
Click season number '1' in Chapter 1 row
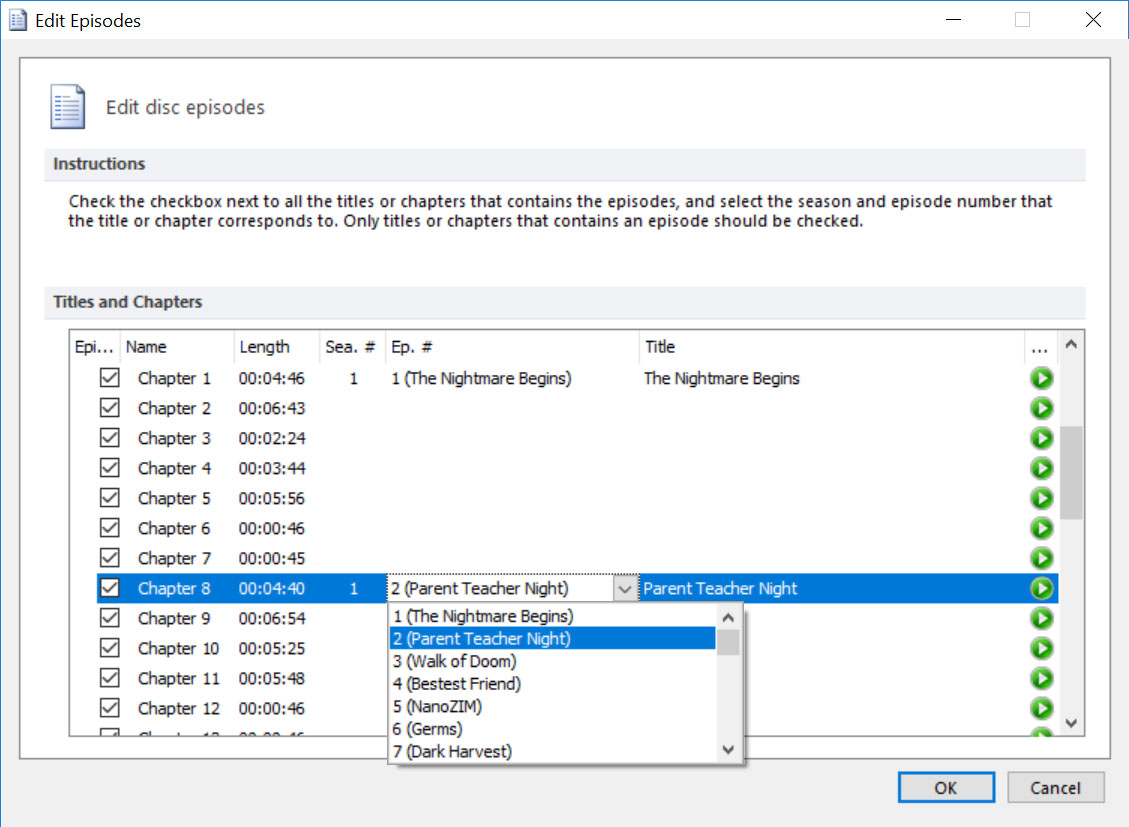coord(354,378)
